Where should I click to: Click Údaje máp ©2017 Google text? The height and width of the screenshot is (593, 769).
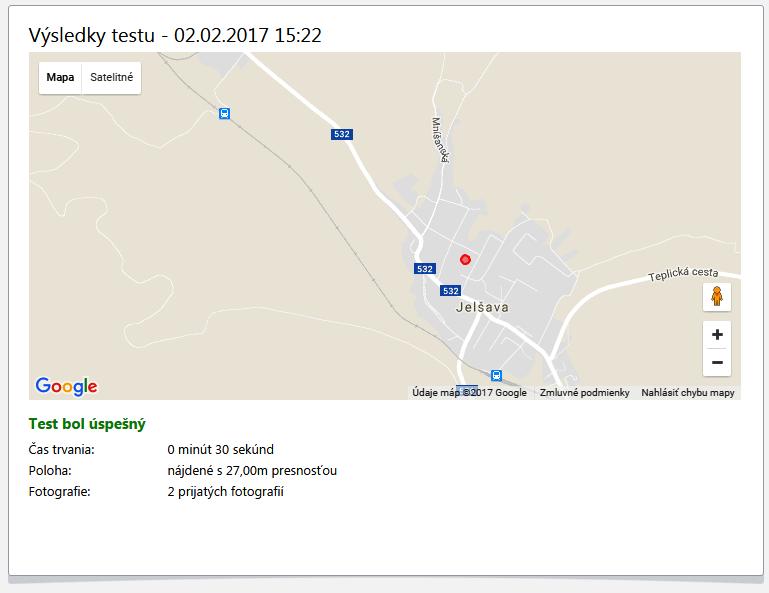point(469,393)
